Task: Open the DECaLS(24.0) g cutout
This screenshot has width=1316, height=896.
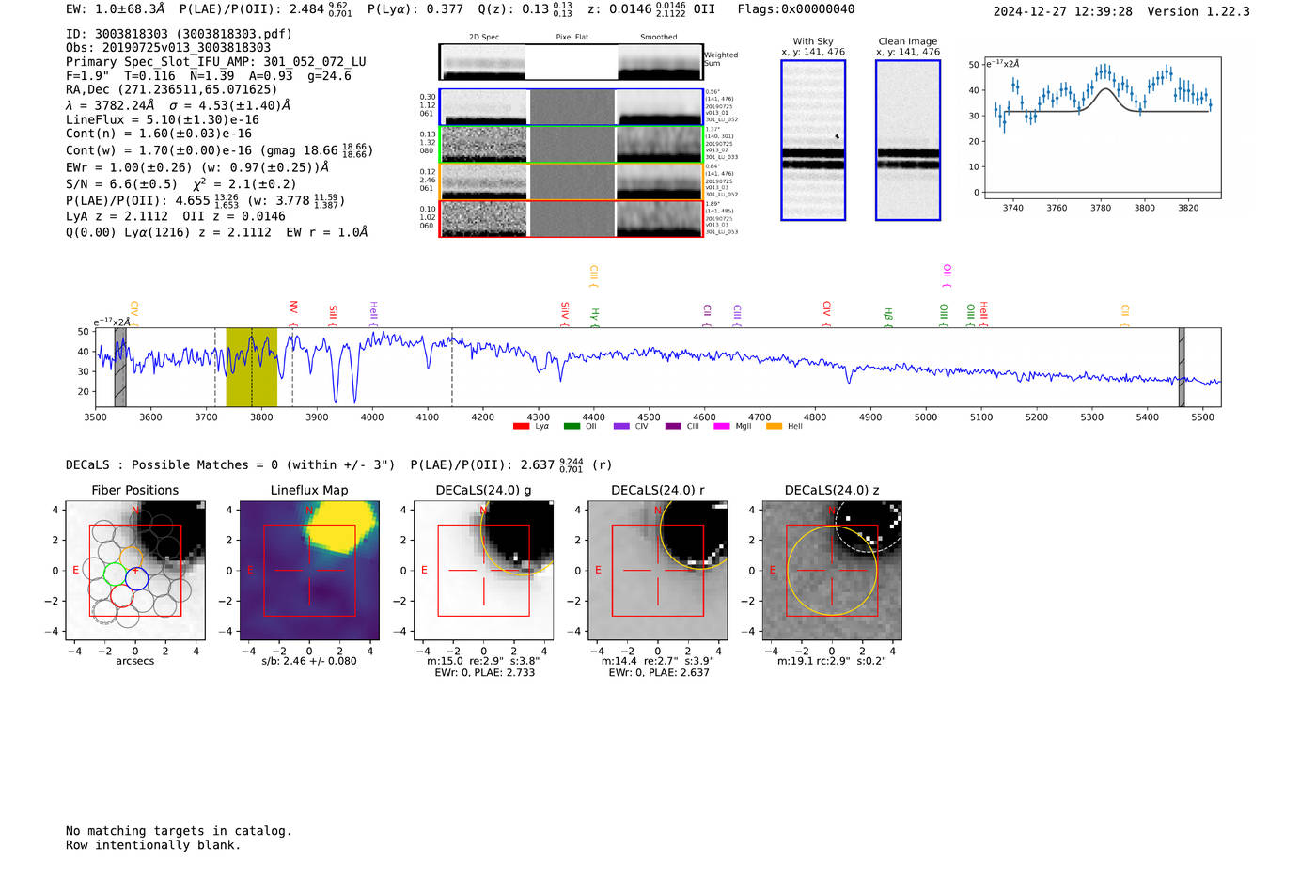Action: click(484, 571)
